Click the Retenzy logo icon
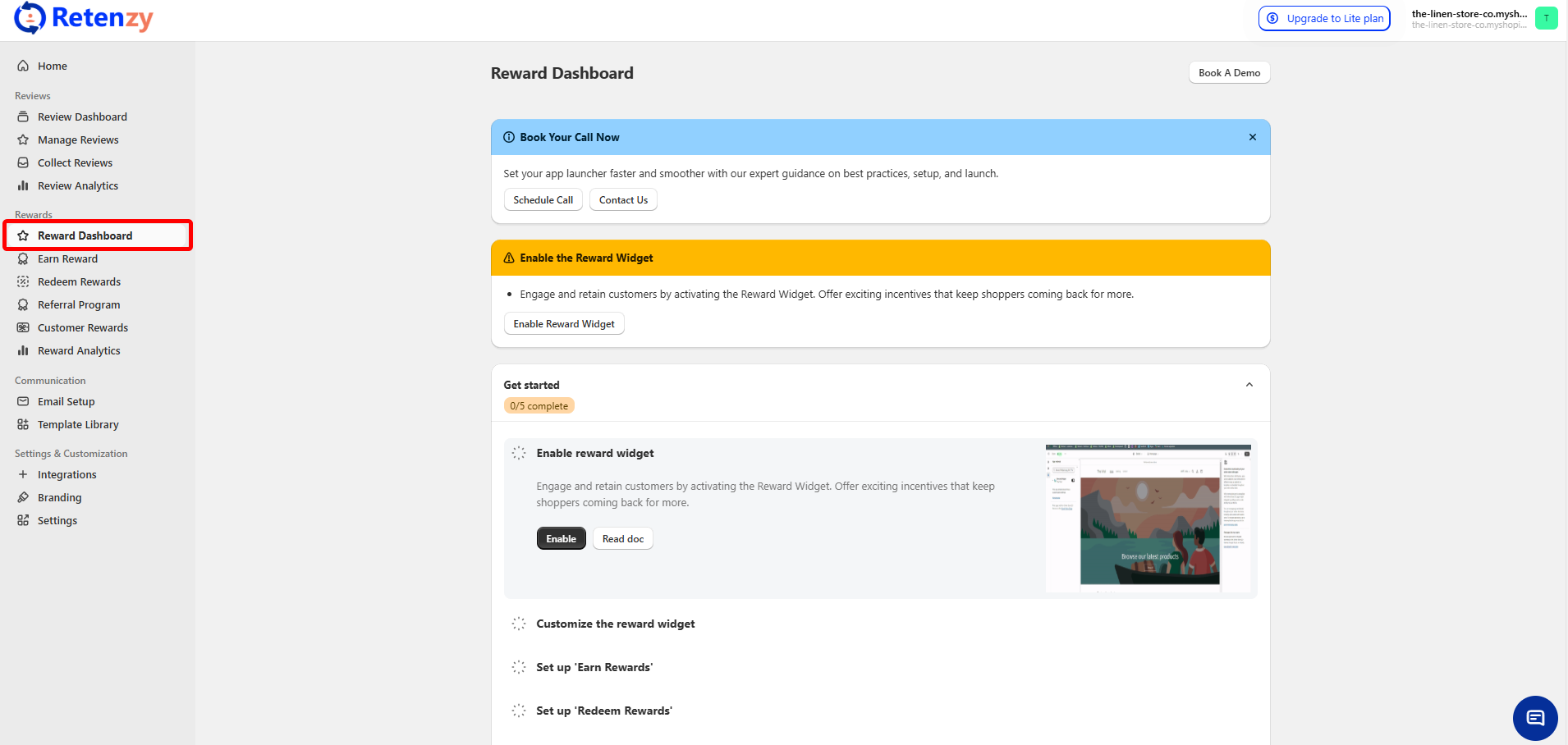The width and height of the screenshot is (1568, 745). (x=30, y=18)
